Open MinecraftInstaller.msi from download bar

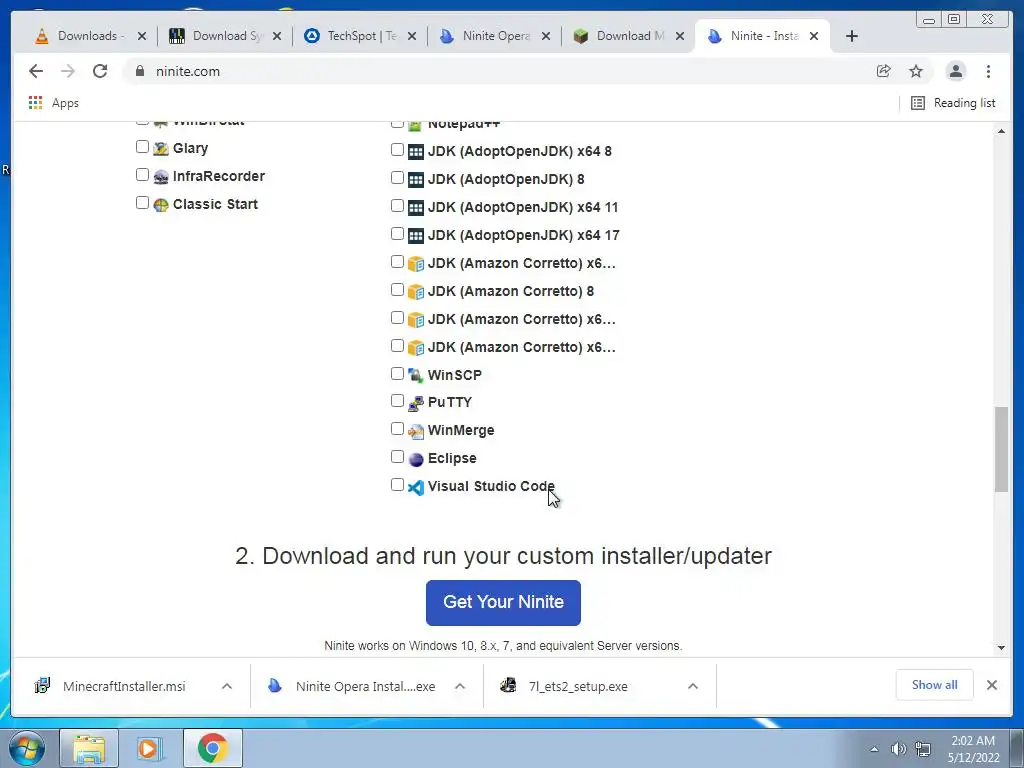[x=124, y=686]
